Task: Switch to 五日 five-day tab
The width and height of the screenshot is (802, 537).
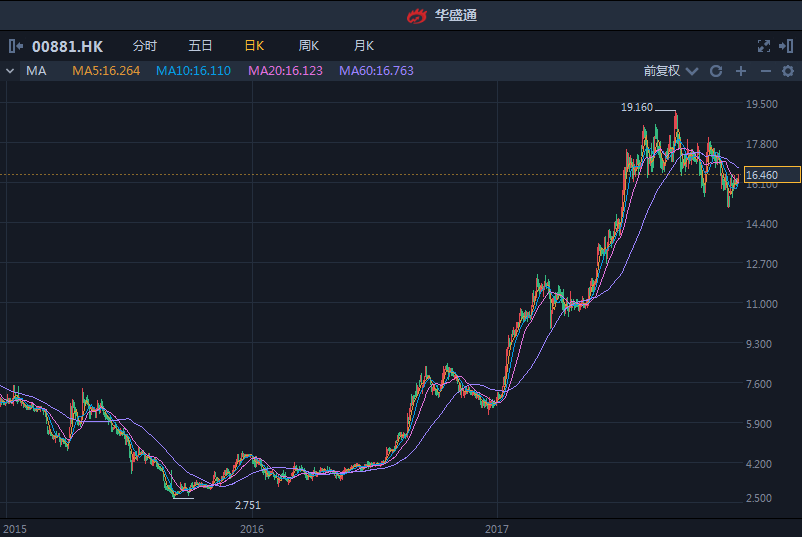Action: pos(200,46)
